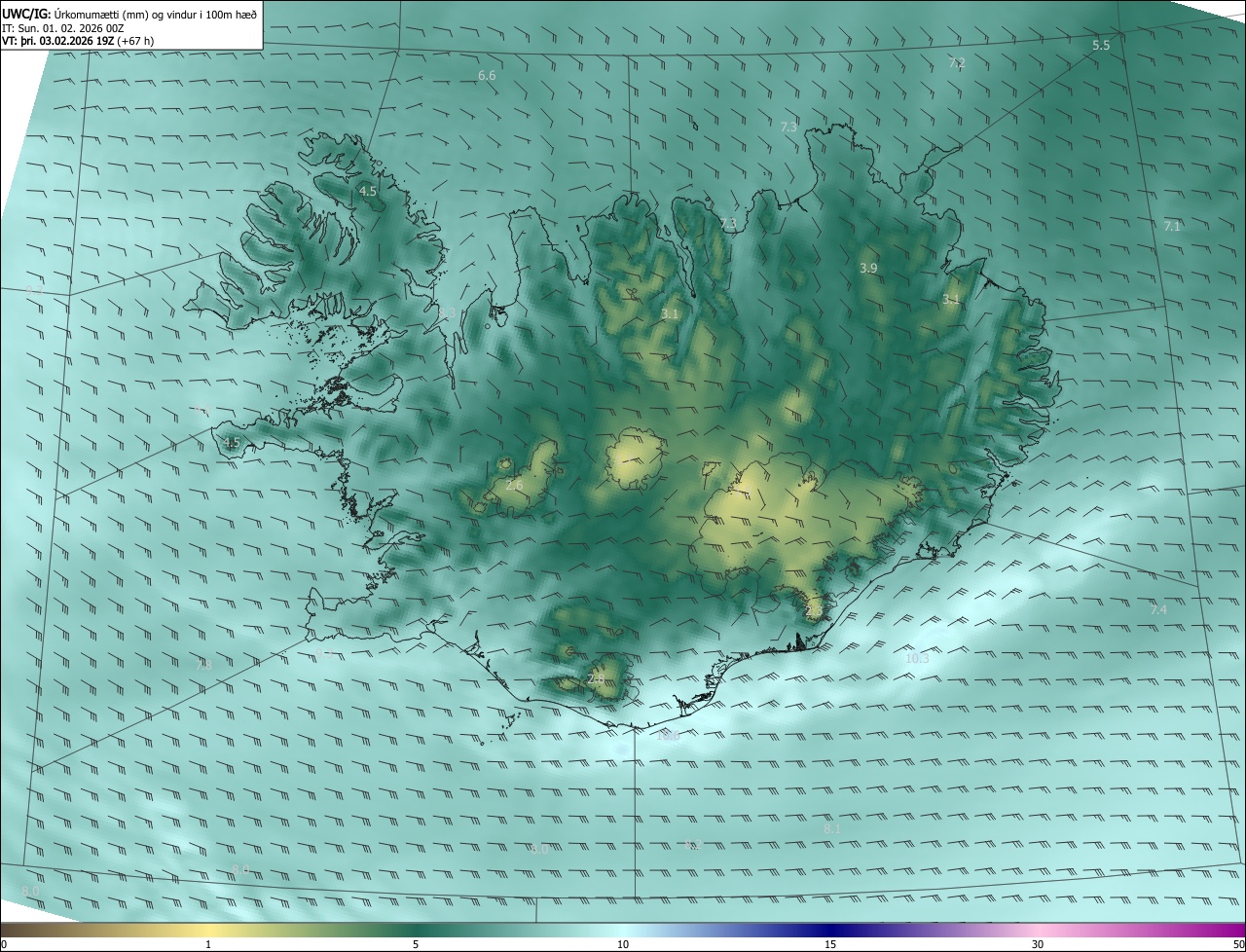Image resolution: width=1246 pixels, height=952 pixels.
Task: Click tick label 5 on colour scale
Action: coord(416,945)
